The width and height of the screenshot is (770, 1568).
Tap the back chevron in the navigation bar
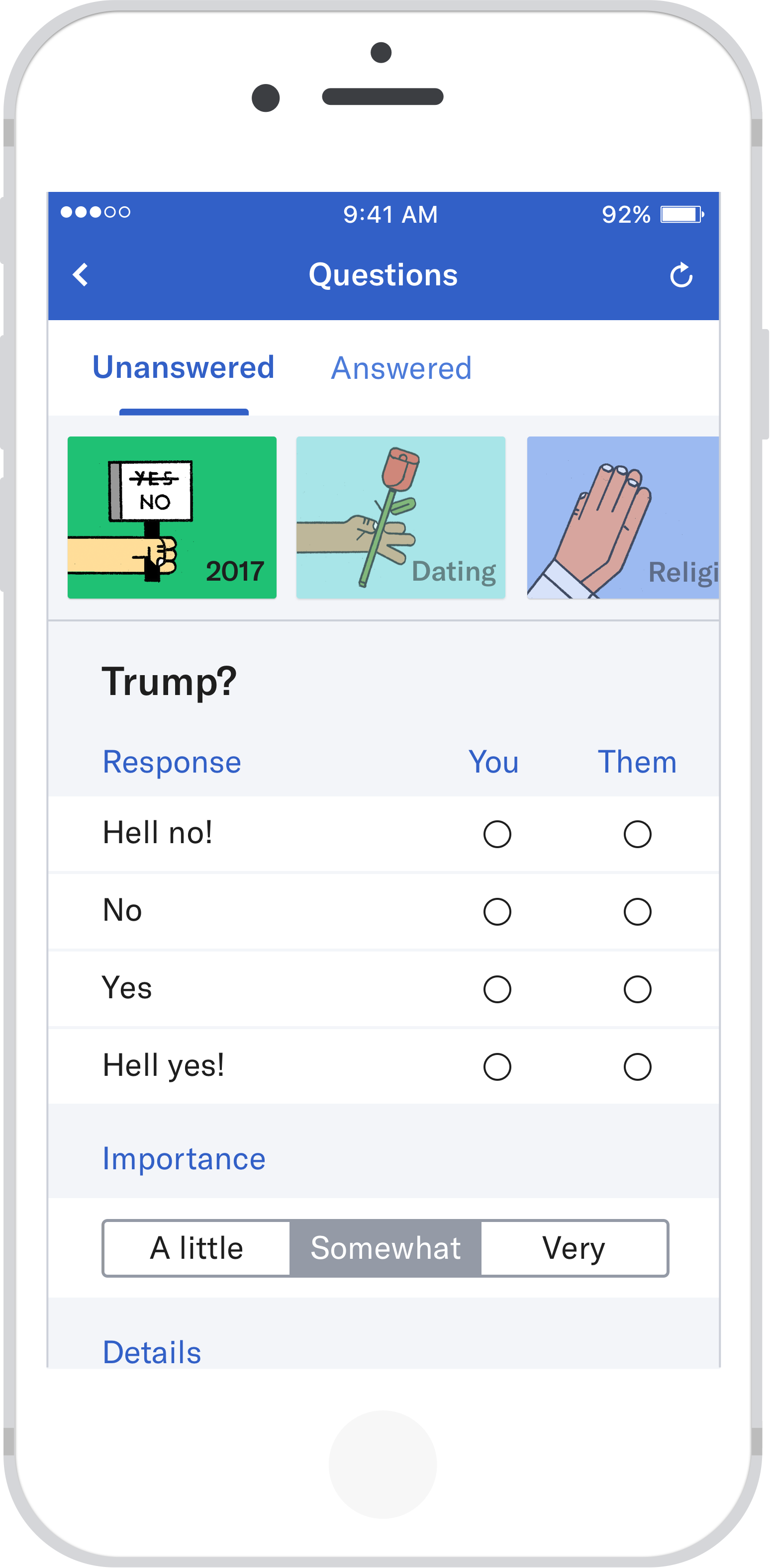click(80, 274)
